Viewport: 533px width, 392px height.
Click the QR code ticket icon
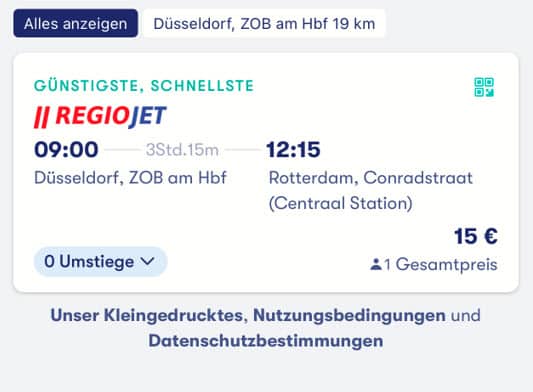484,87
